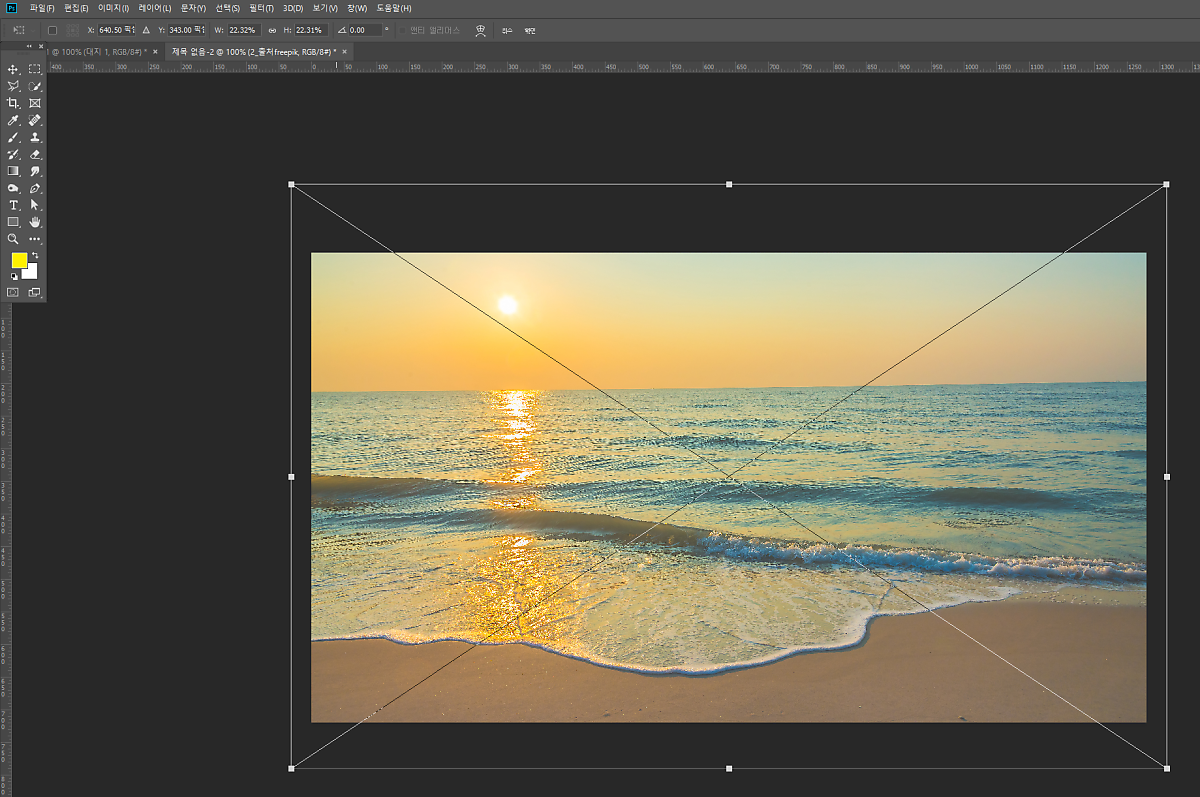Open the Edit Toolbar three-dots menu
Image resolution: width=1200 pixels, height=797 pixels.
pyautogui.click(x=35, y=239)
